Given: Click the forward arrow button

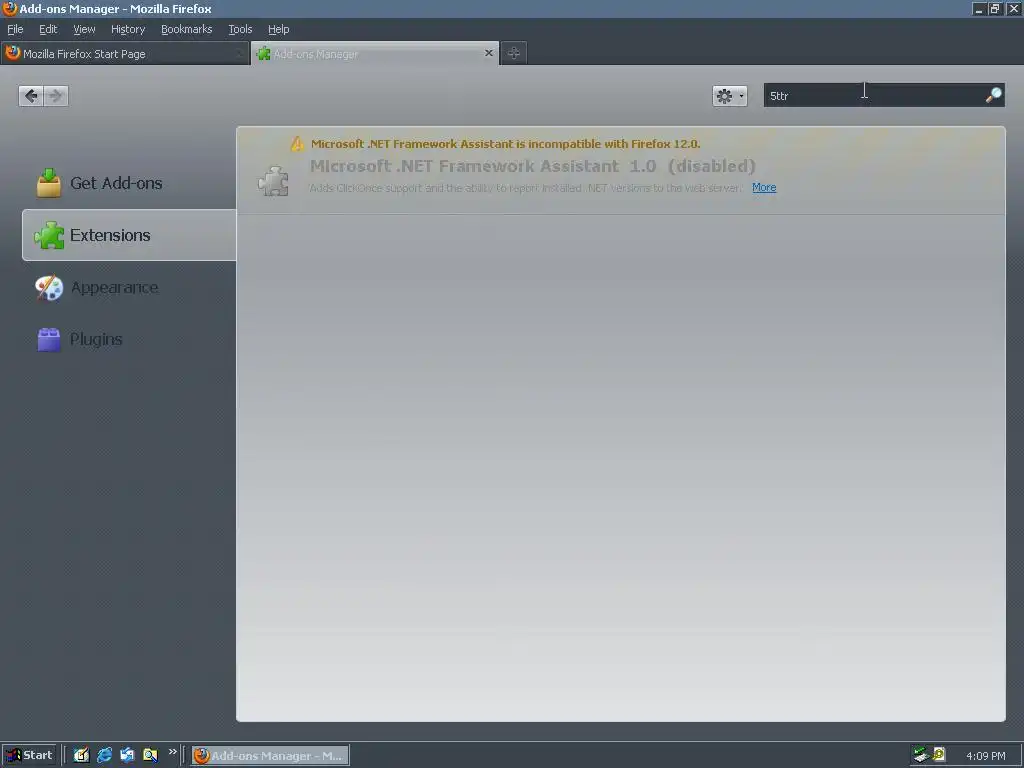Looking at the screenshot, I should pos(56,96).
